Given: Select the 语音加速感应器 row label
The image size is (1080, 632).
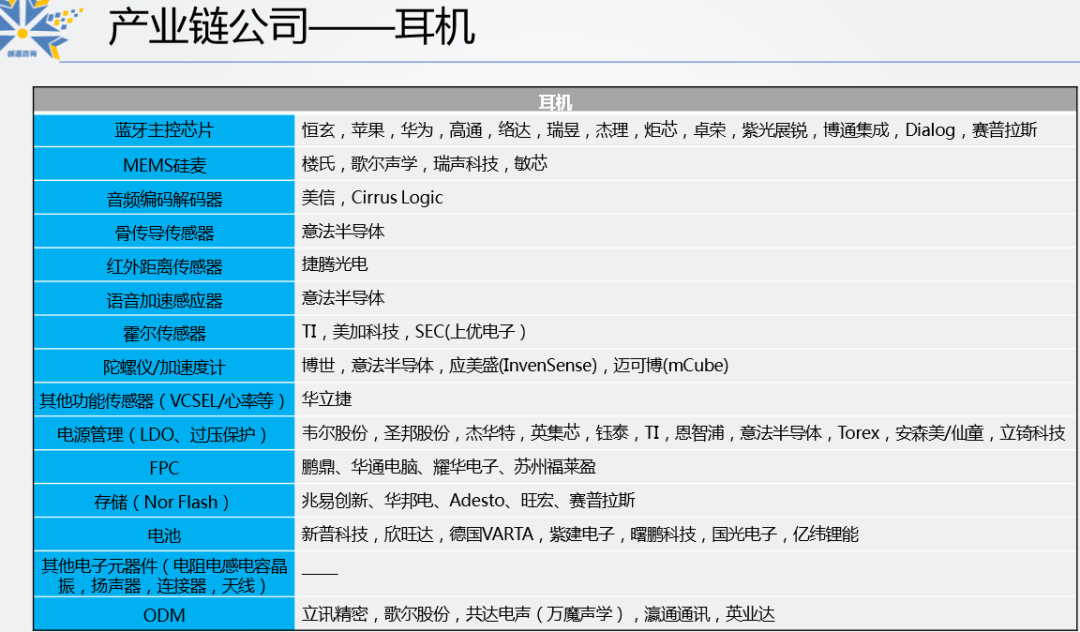Looking at the screenshot, I should (x=164, y=299).
